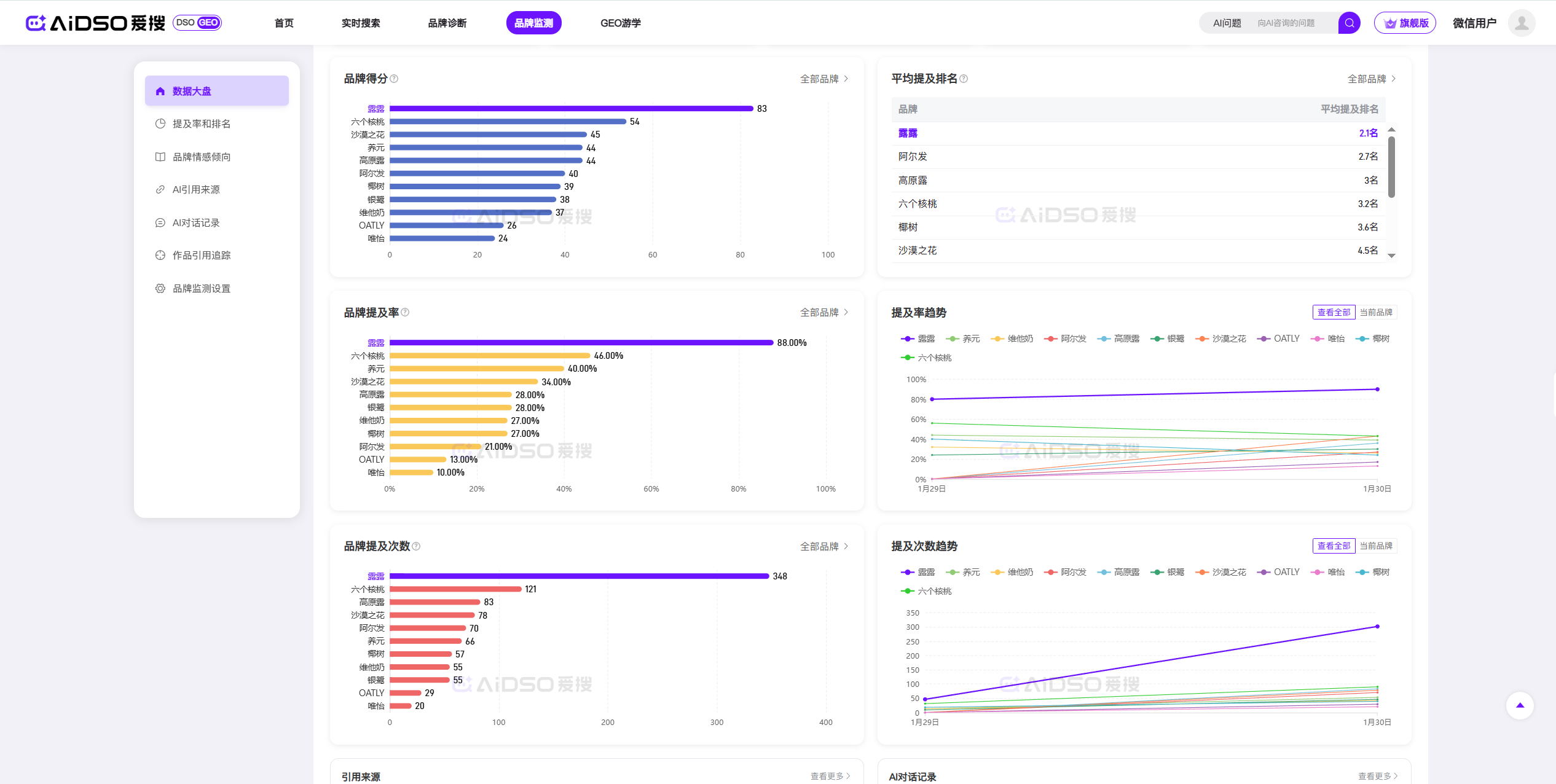Switch to 品牌诊断 top tab
This screenshot has height=784, width=1556.
click(x=447, y=23)
